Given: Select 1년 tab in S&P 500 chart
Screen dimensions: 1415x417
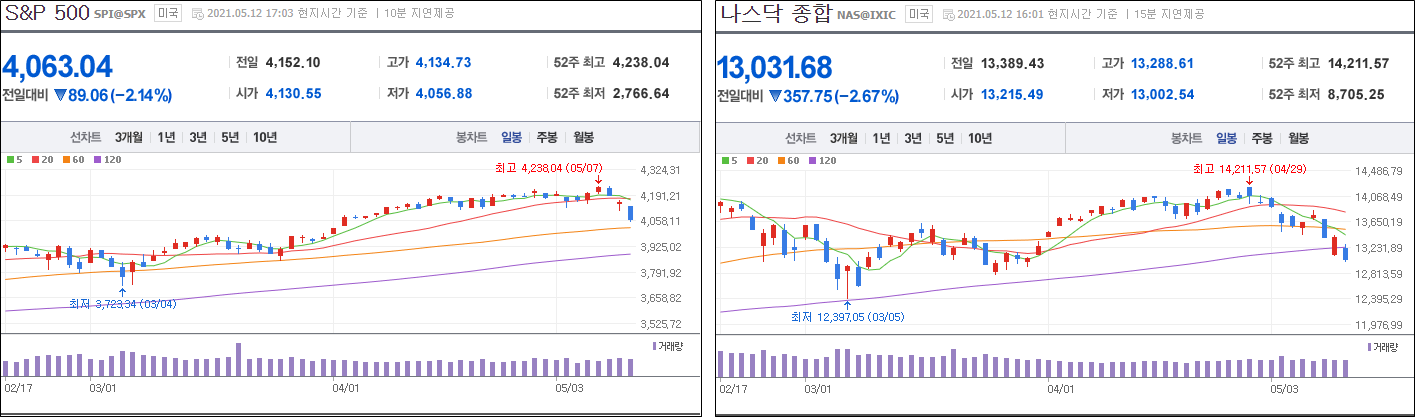Looking at the screenshot, I should [x=167, y=138].
